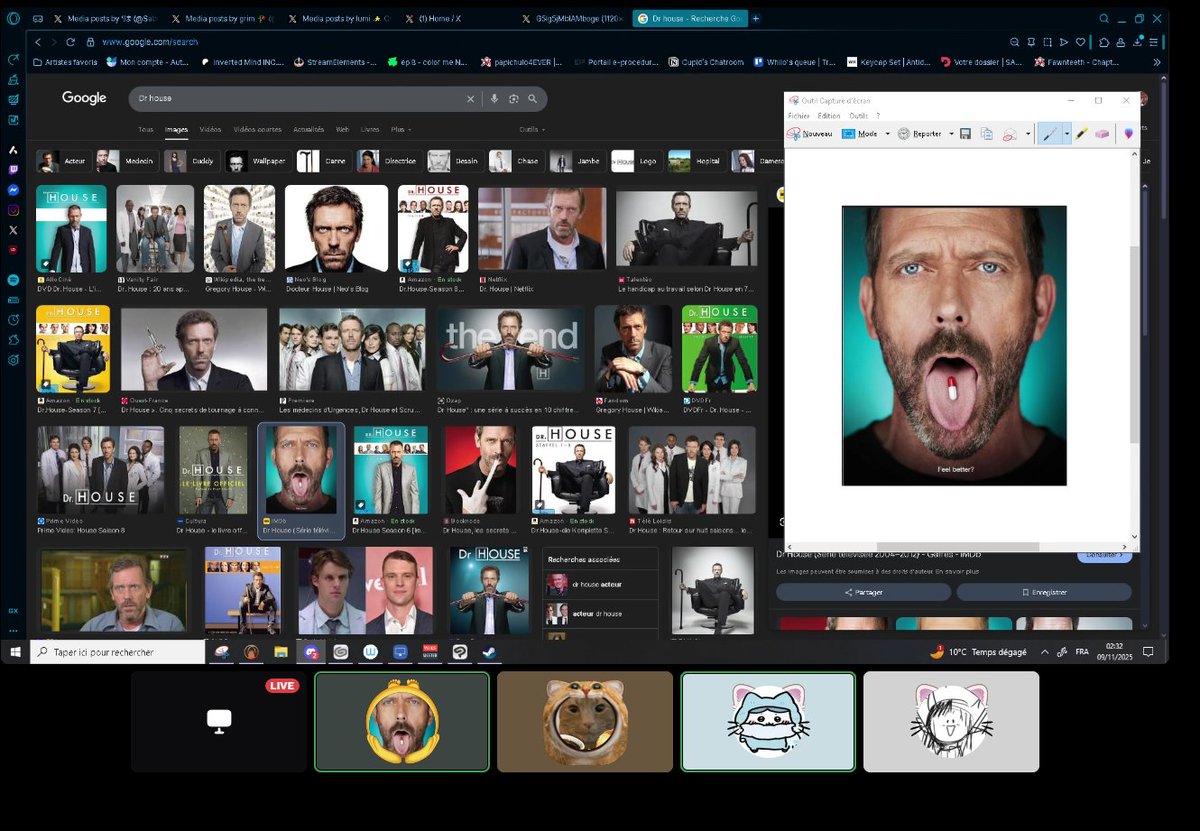Select the Hopital filter chip
This screenshot has width=1200, height=831.
tap(696, 161)
